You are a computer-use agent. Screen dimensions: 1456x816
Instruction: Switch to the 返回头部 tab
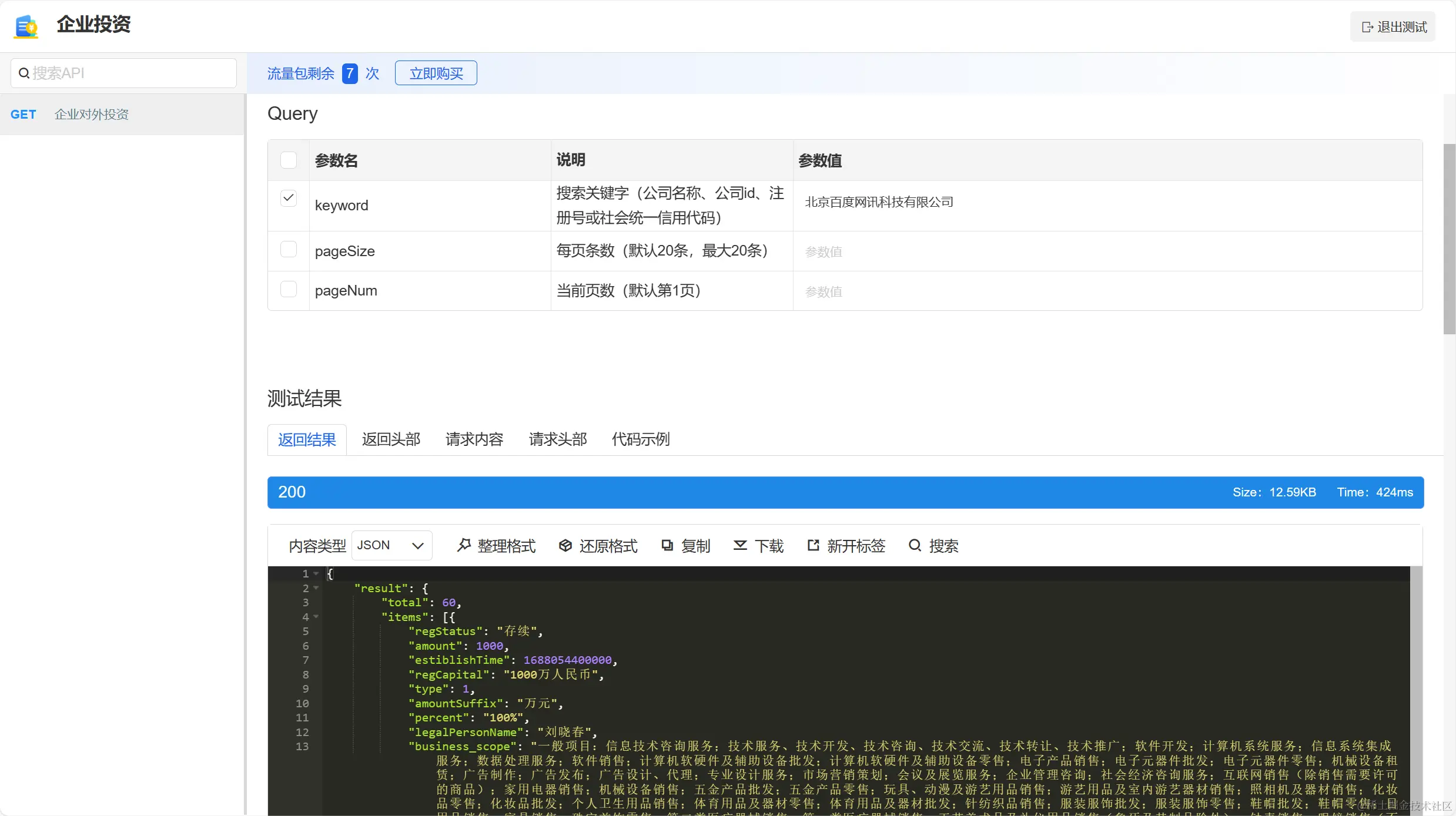pyautogui.click(x=391, y=439)
